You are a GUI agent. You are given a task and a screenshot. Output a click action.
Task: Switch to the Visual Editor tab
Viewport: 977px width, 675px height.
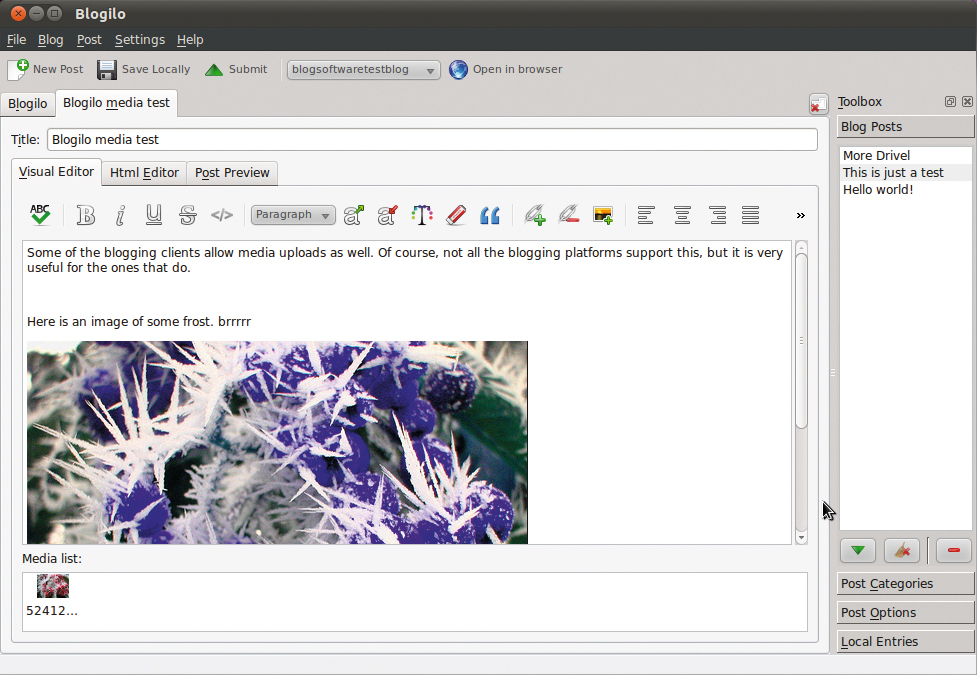56,172
